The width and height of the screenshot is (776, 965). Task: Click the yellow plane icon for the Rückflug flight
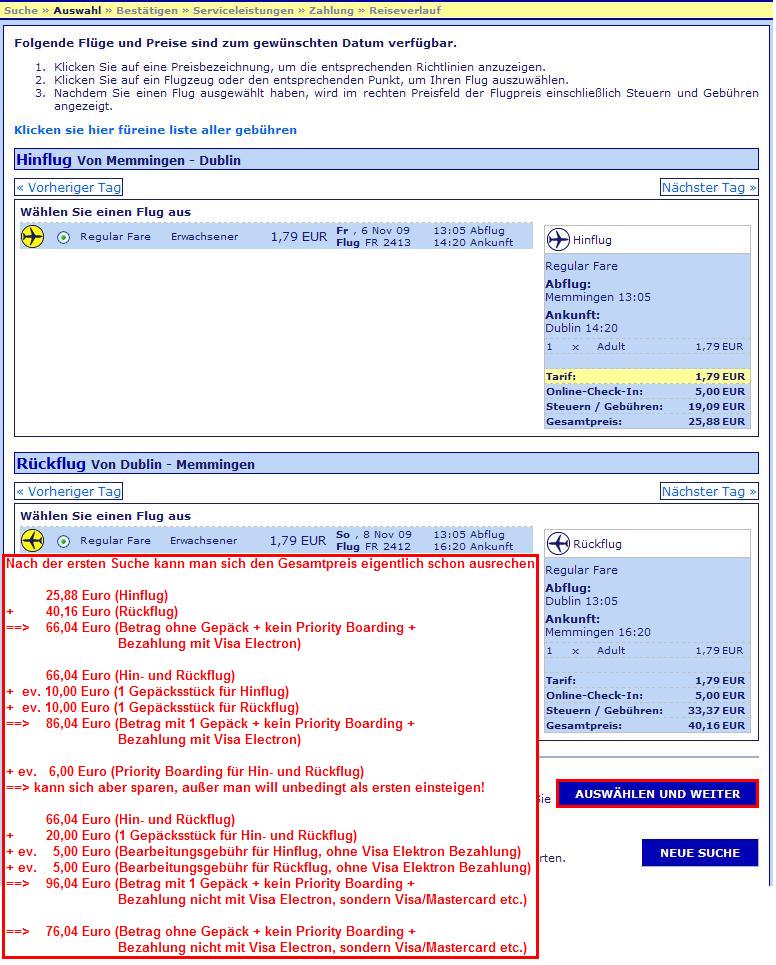click(33, 541)
